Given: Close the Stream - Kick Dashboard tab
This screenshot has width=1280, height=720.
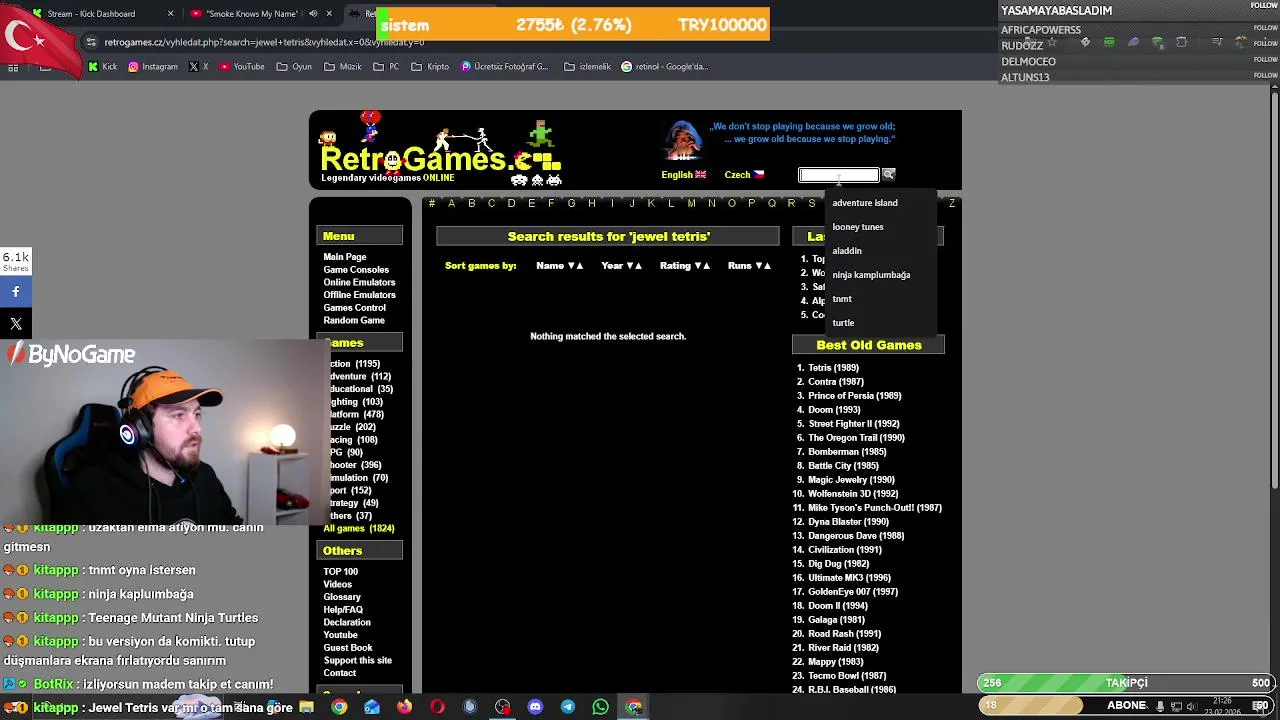Looking at the screenshot, I should (170, 14).
